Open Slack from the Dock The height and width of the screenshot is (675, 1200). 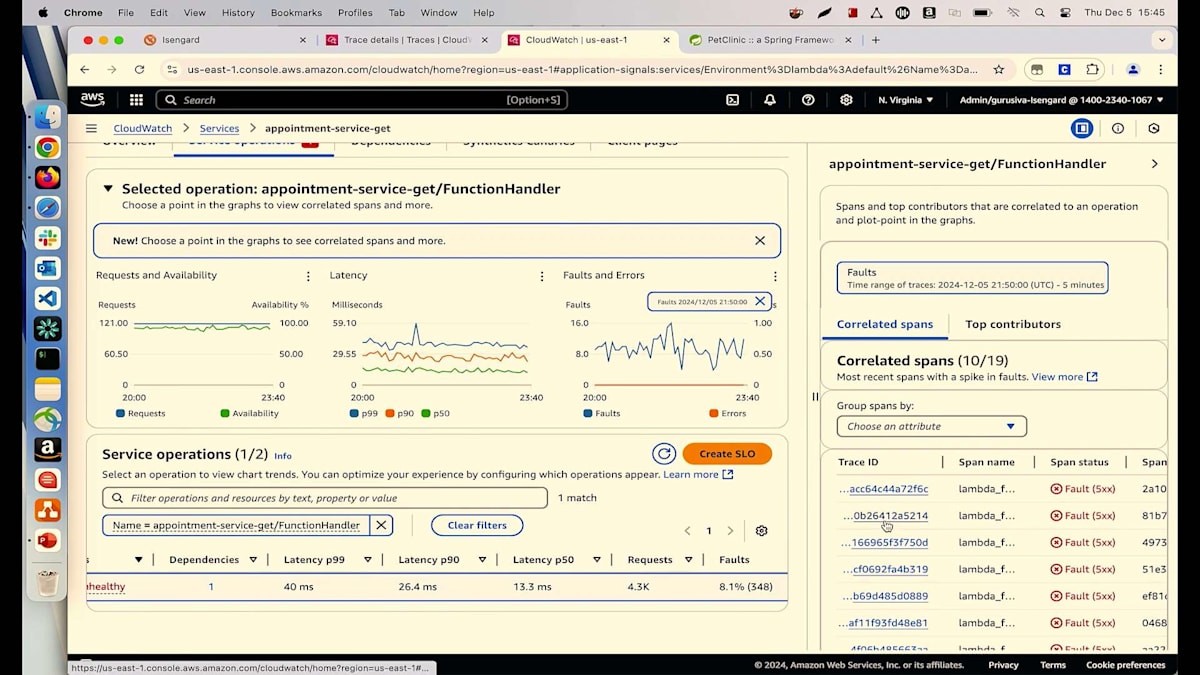tap(47, 238)
